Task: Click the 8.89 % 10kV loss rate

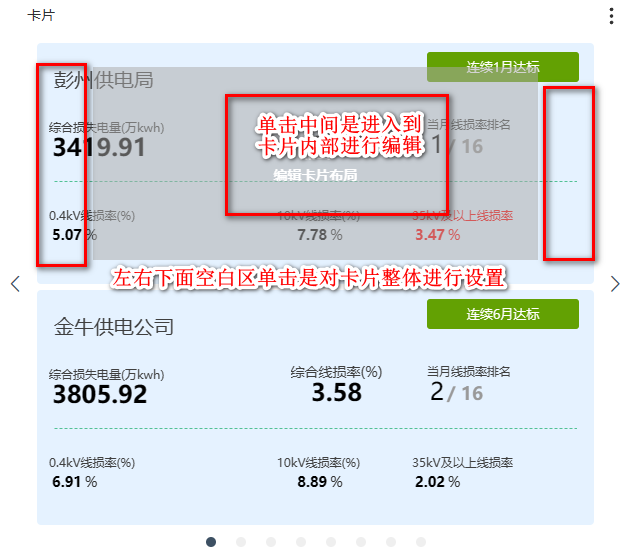Action: coord(319,482)
